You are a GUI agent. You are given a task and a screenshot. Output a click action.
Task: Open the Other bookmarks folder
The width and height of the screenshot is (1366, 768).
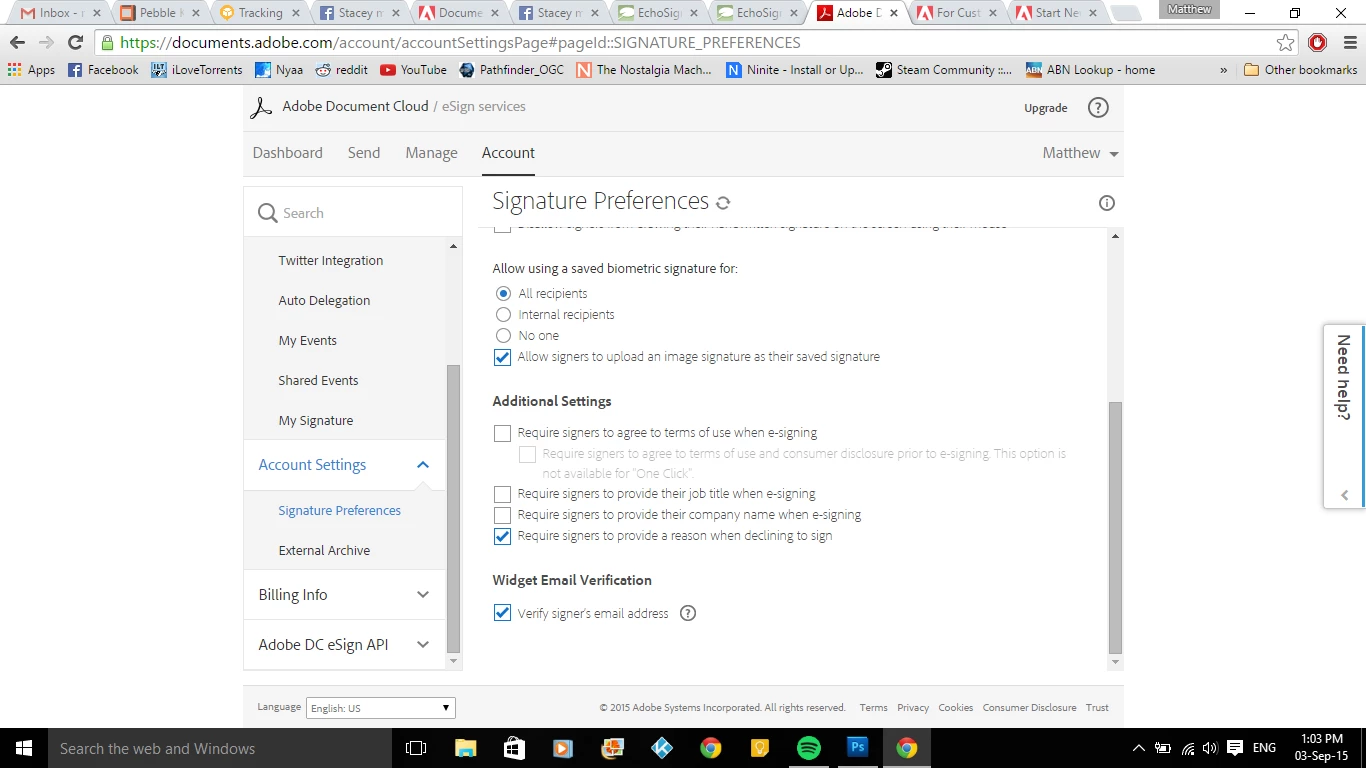(1300, 70)
